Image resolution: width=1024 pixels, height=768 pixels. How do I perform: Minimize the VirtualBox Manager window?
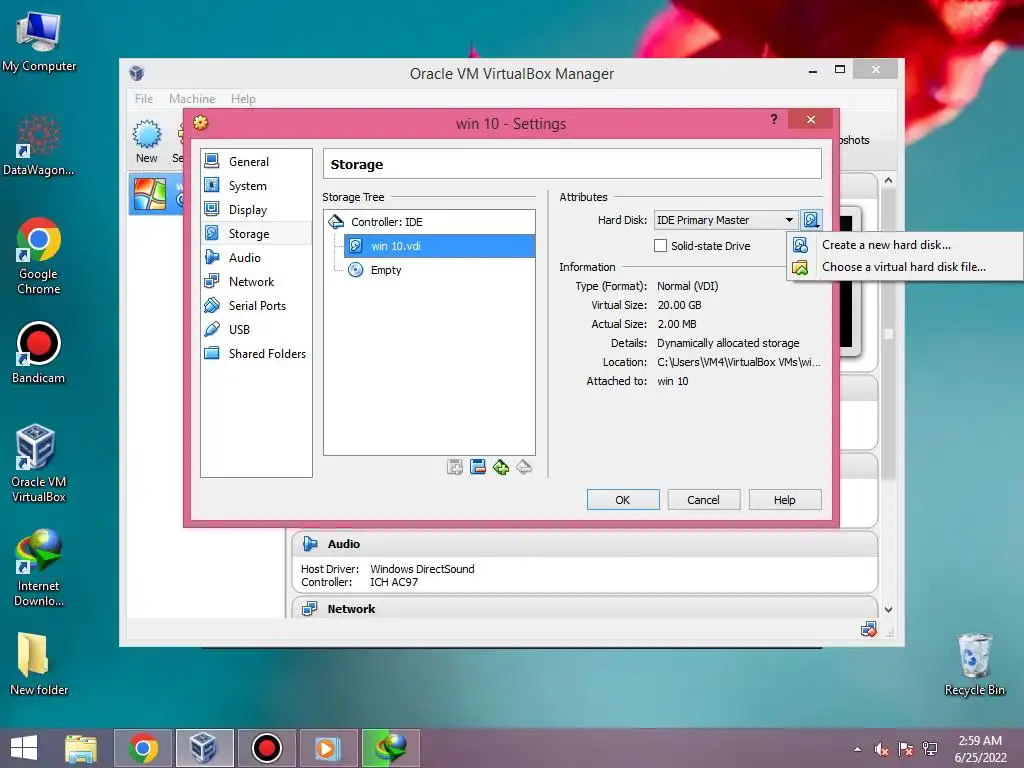(813, 71)
